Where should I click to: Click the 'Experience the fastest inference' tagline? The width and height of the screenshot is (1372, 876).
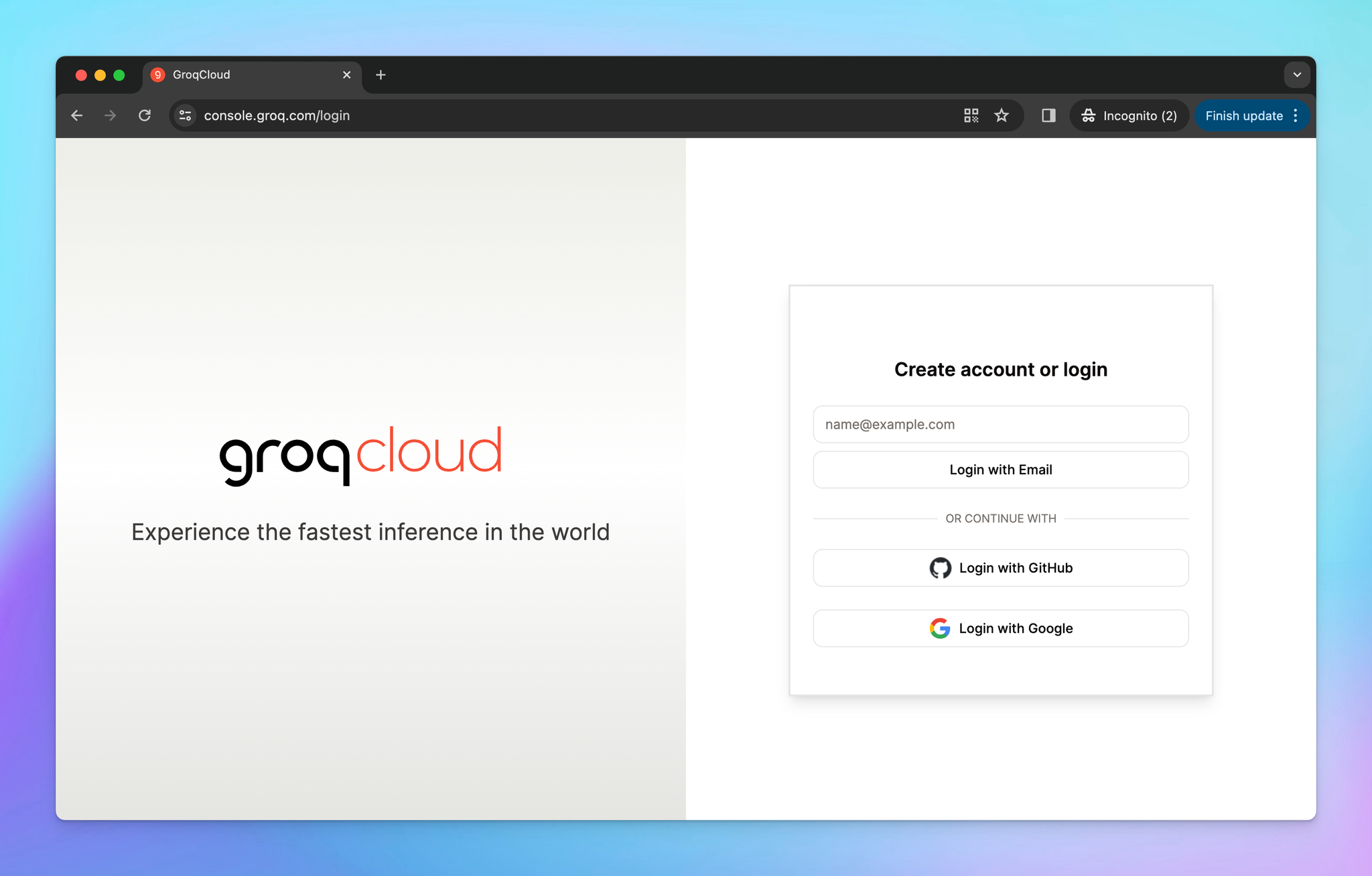(370, 532)
